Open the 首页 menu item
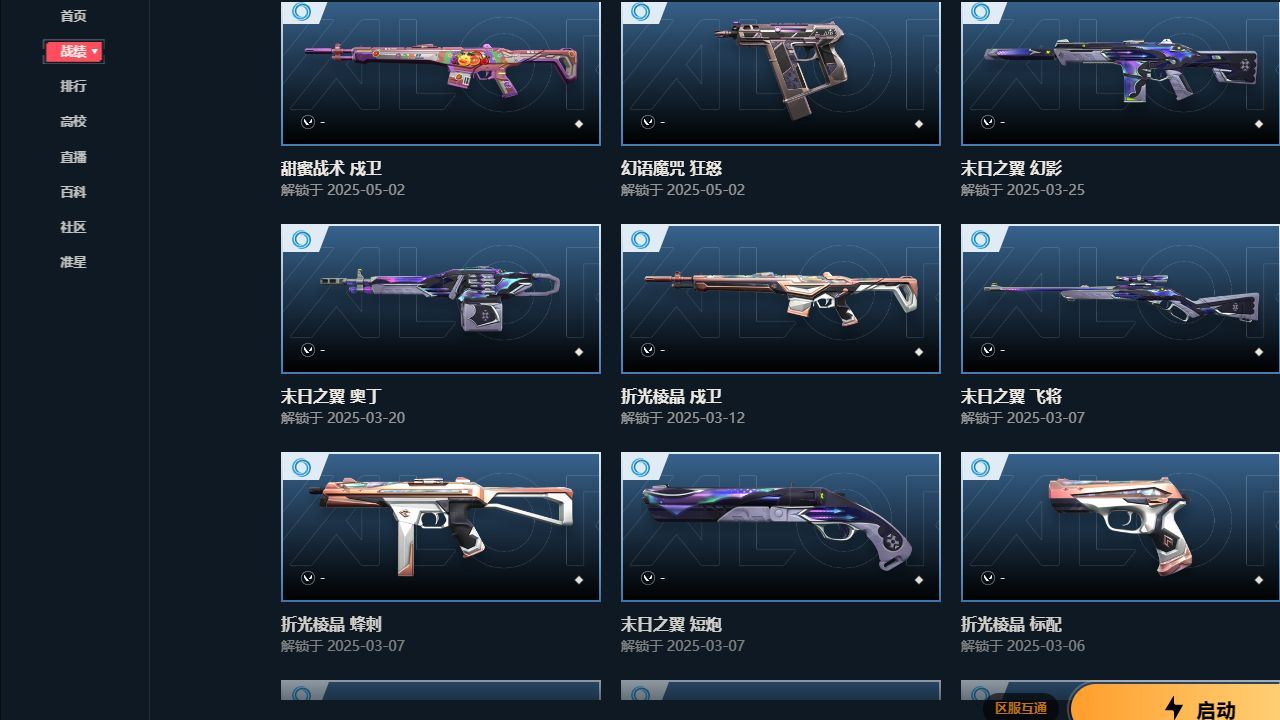Image resolution: width=1280 pixels, height=720 pixels. 73,16
